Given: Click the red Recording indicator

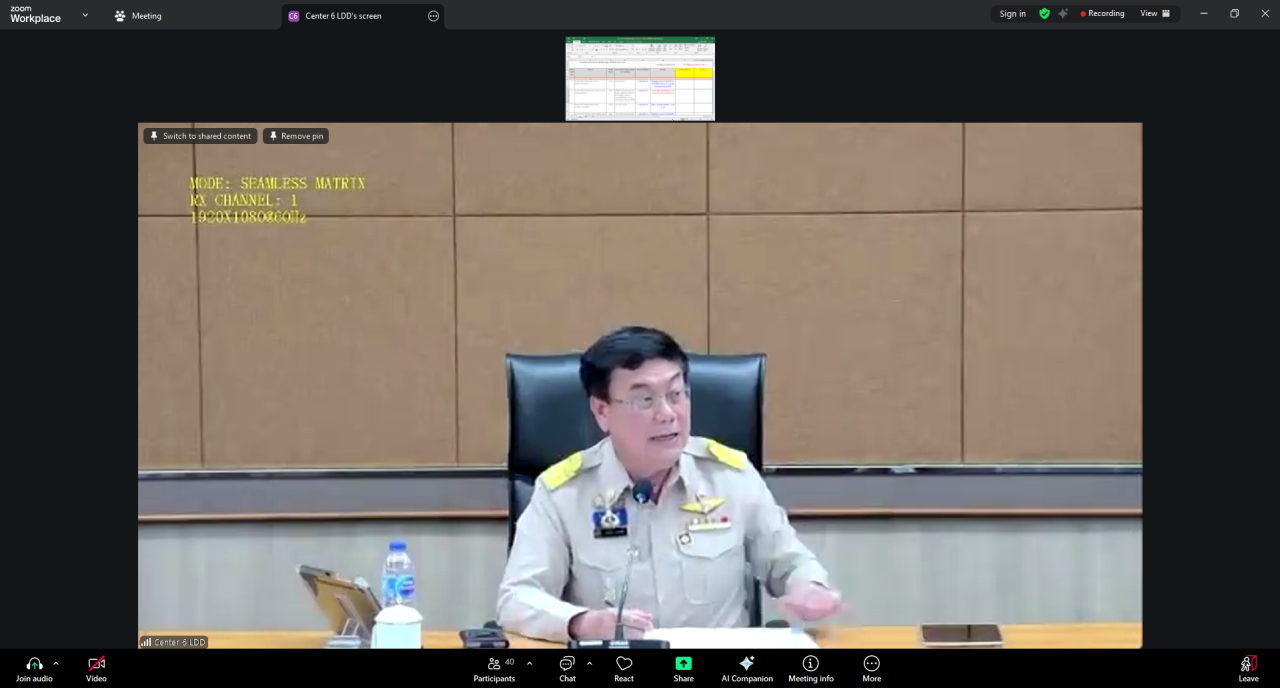Looking at the screenshot, I should tap(1101, 13).
